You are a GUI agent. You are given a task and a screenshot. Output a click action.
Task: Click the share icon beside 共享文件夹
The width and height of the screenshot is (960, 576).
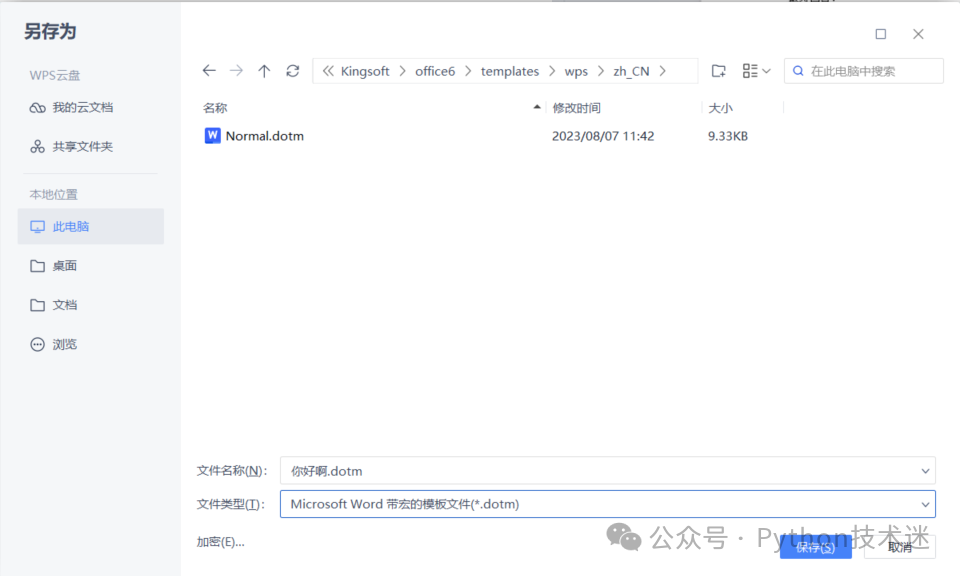coord(37,147)
